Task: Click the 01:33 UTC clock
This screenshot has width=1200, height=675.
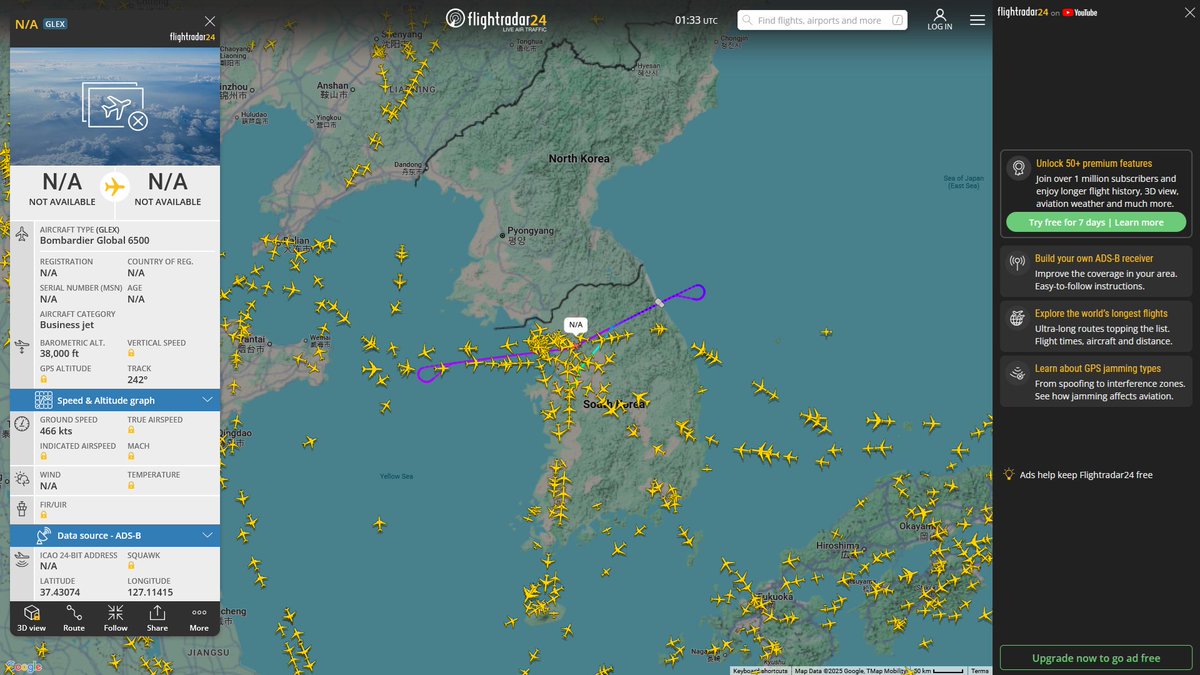Action: click(x=696, y=20)
